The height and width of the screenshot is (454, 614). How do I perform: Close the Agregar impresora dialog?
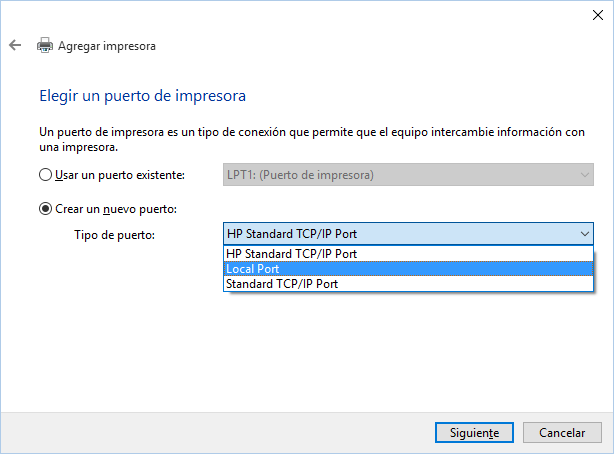coord(598,15)
